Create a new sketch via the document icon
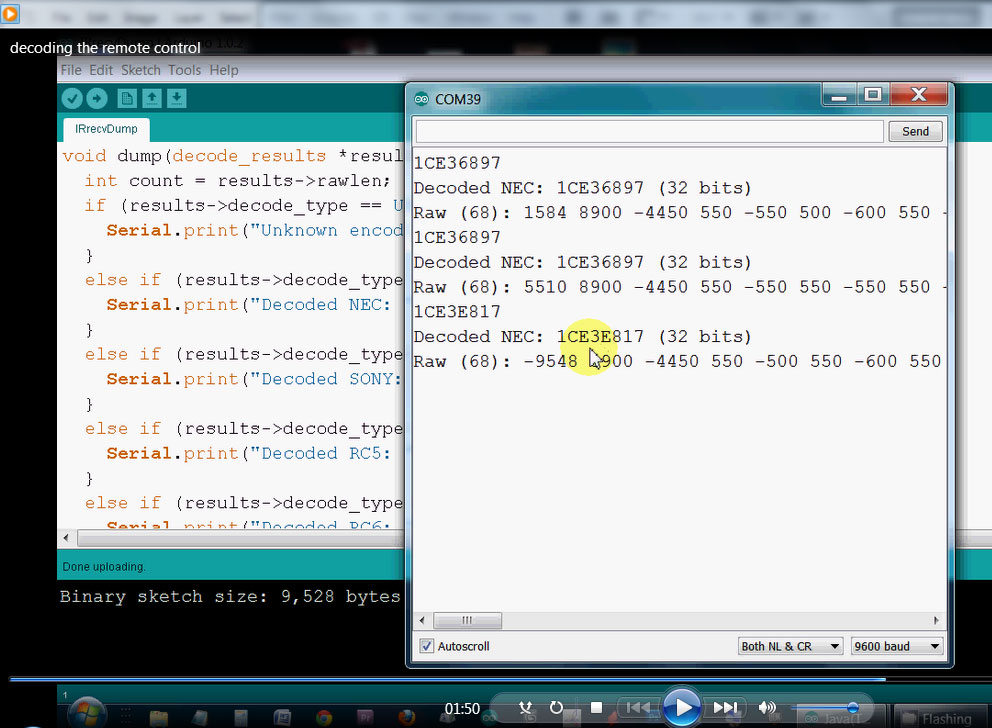The height and width of the screenshot is (728, 992). [126, 98]
